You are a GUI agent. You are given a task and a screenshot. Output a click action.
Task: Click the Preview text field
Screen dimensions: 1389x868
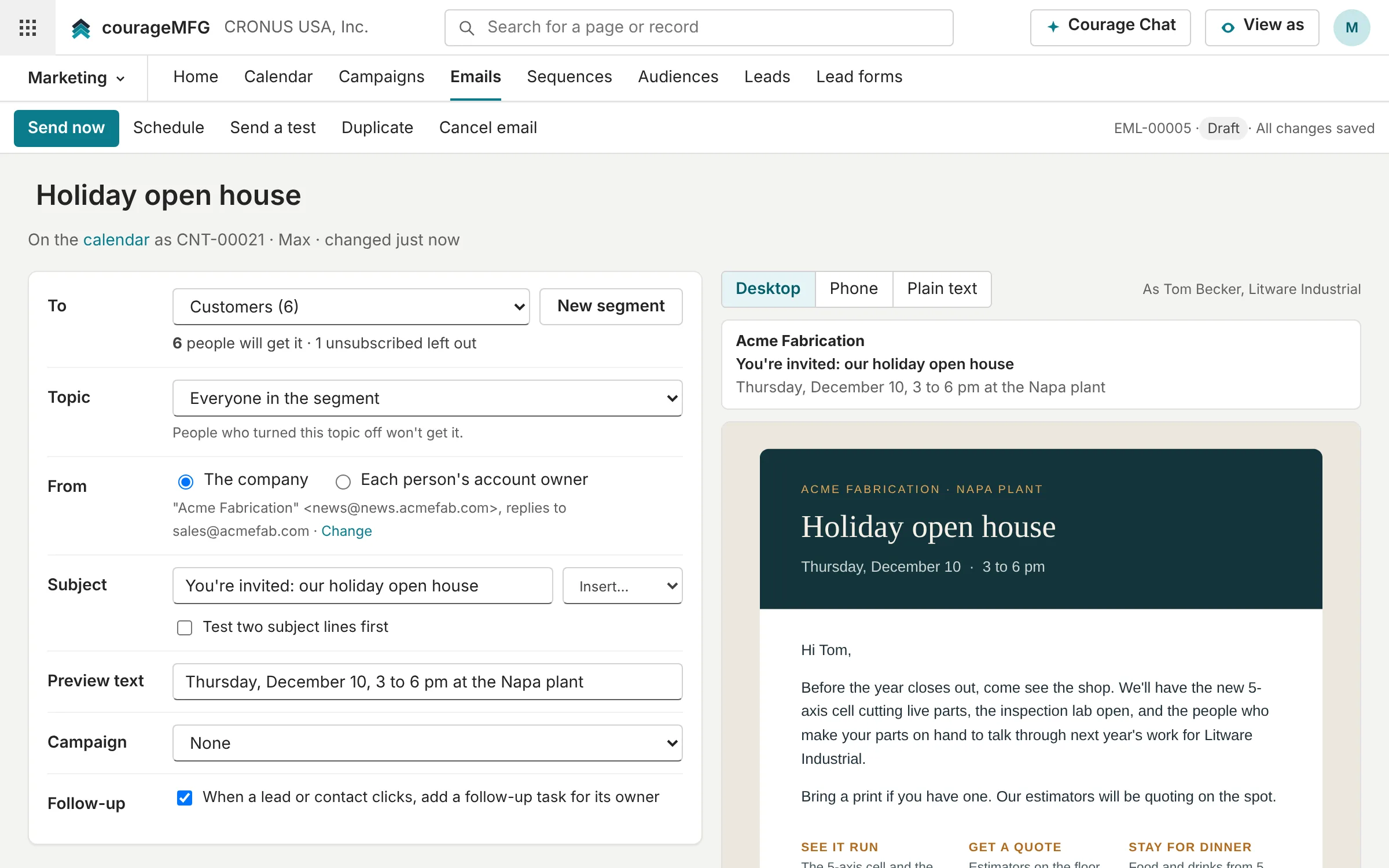(x=427, y=682)
